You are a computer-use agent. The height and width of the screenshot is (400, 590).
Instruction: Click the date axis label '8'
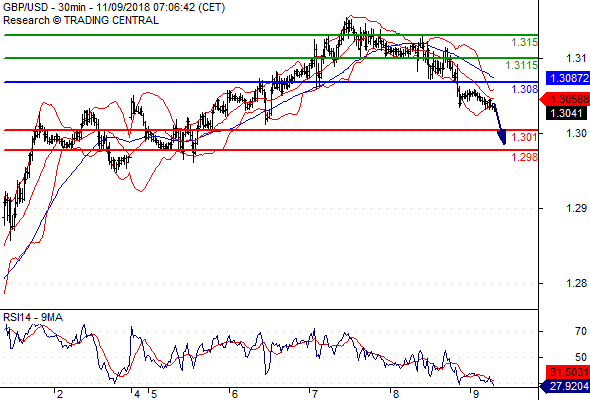(395, 394)
